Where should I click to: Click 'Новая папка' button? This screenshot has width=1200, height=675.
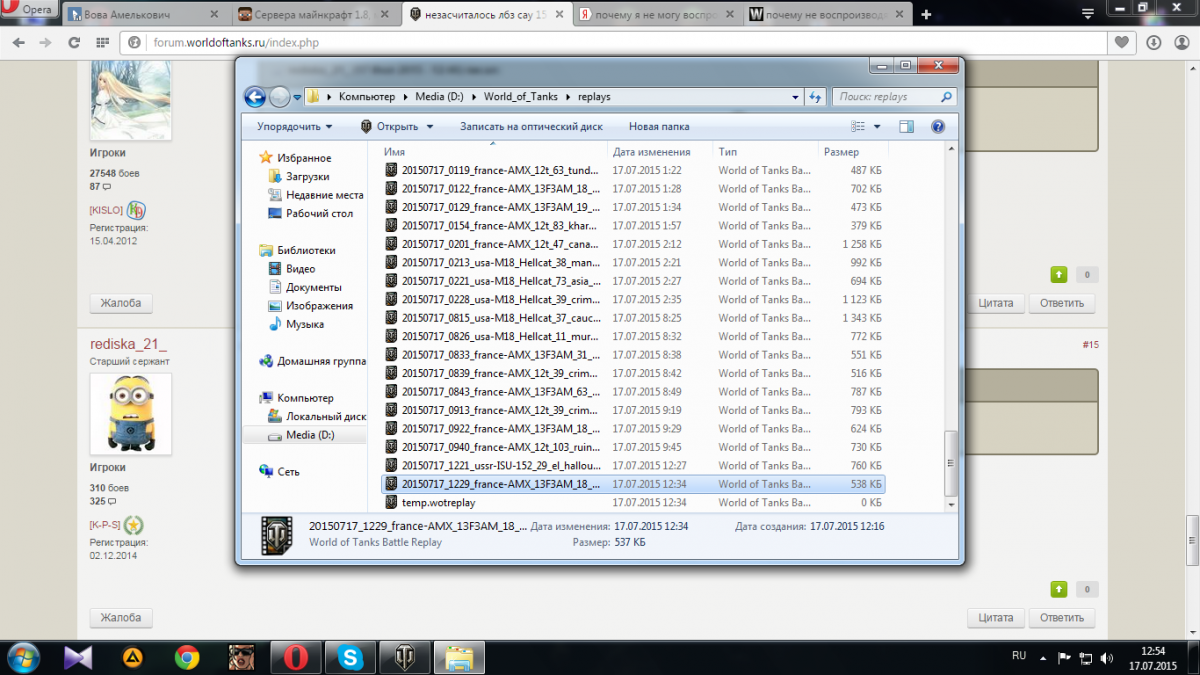[x=659, y=127]
